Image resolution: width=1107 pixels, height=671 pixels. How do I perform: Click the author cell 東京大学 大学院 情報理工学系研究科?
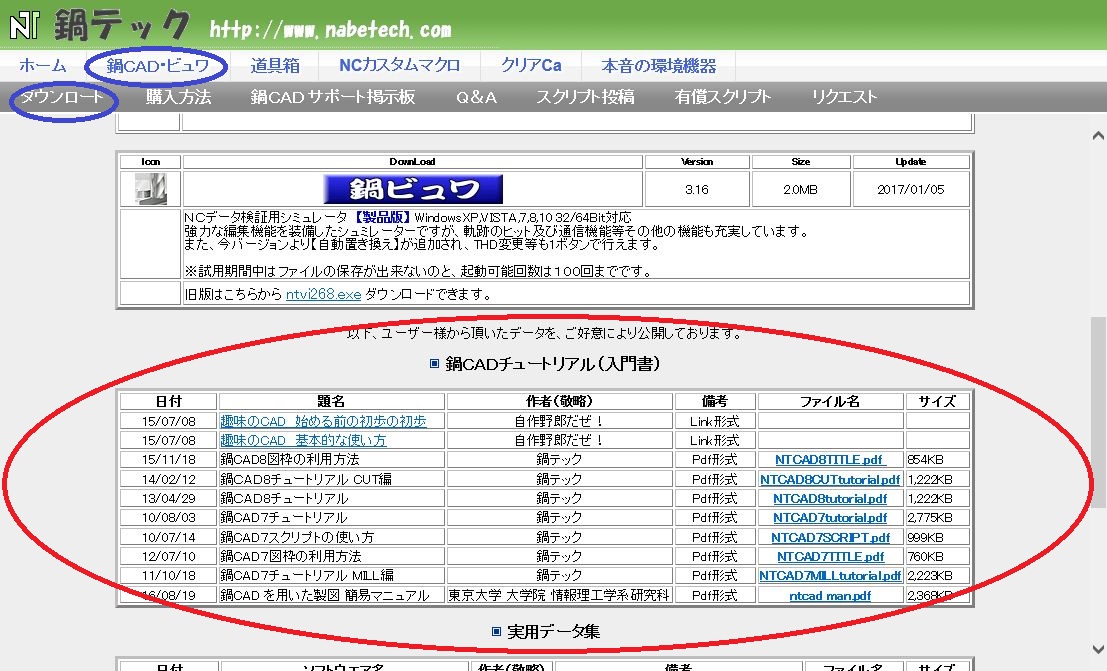(x=559, y=595)
